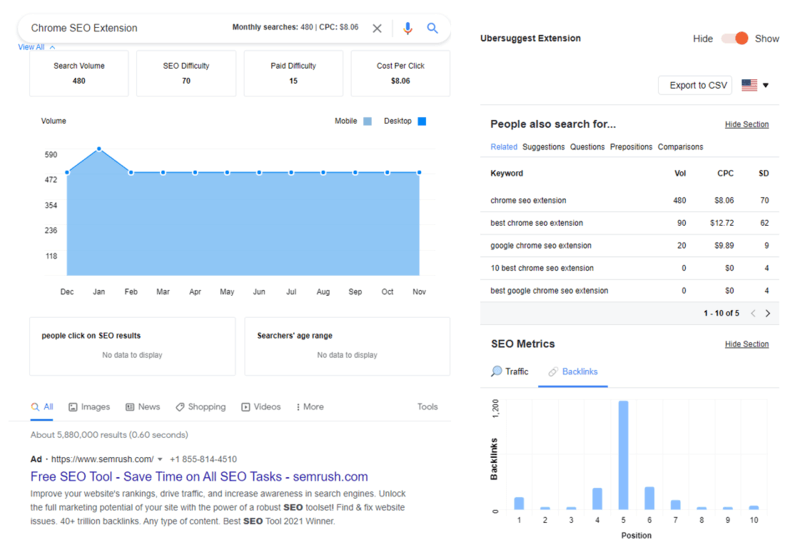Click in the Chrome SEO Extension search field
800x545 pixels.
pyautogui.click(x=120, y=28)
